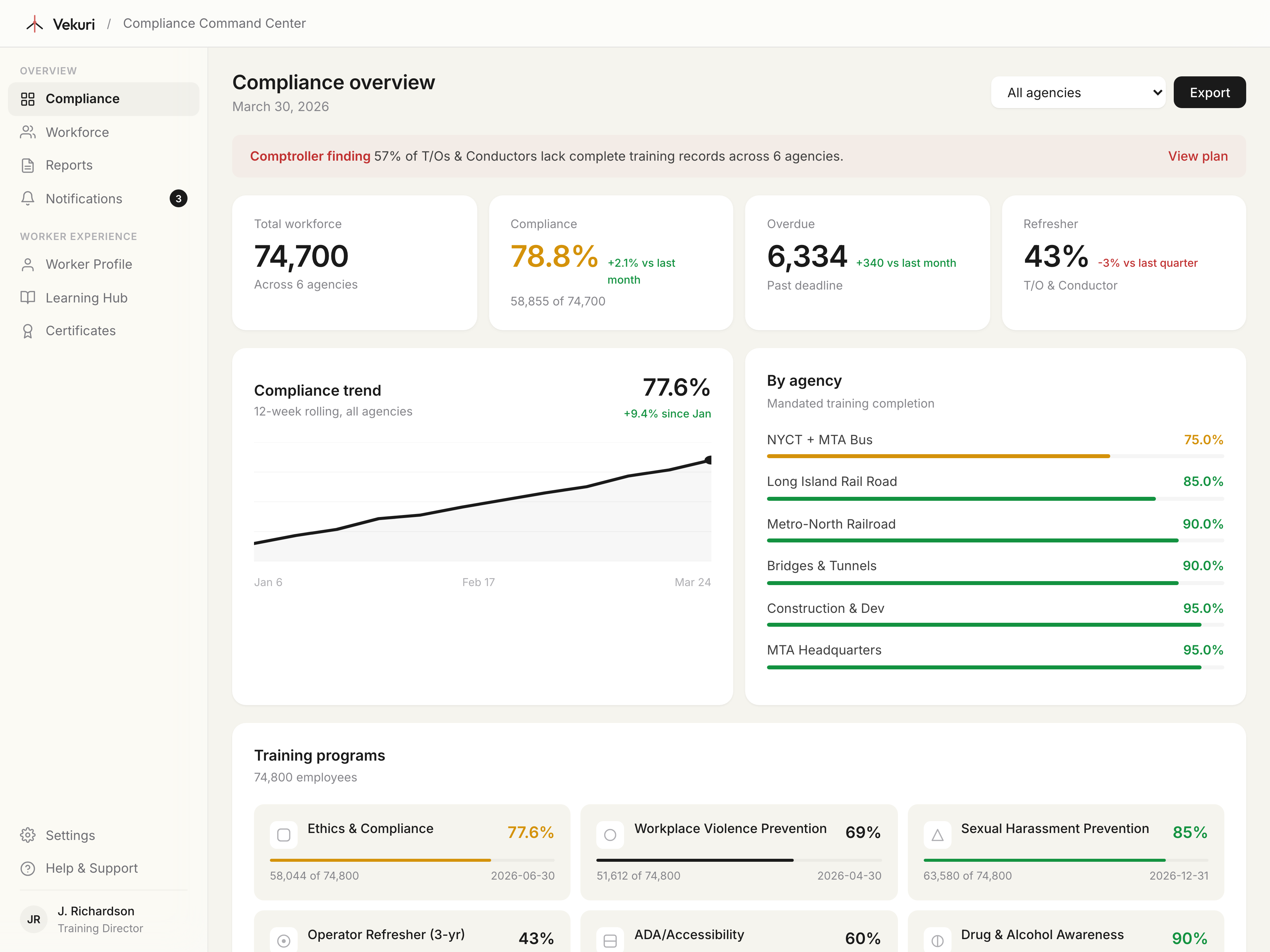This screenshot has width=1270, height=952.
Task: Click the notifications count badge 3
Action: (179, 199)
